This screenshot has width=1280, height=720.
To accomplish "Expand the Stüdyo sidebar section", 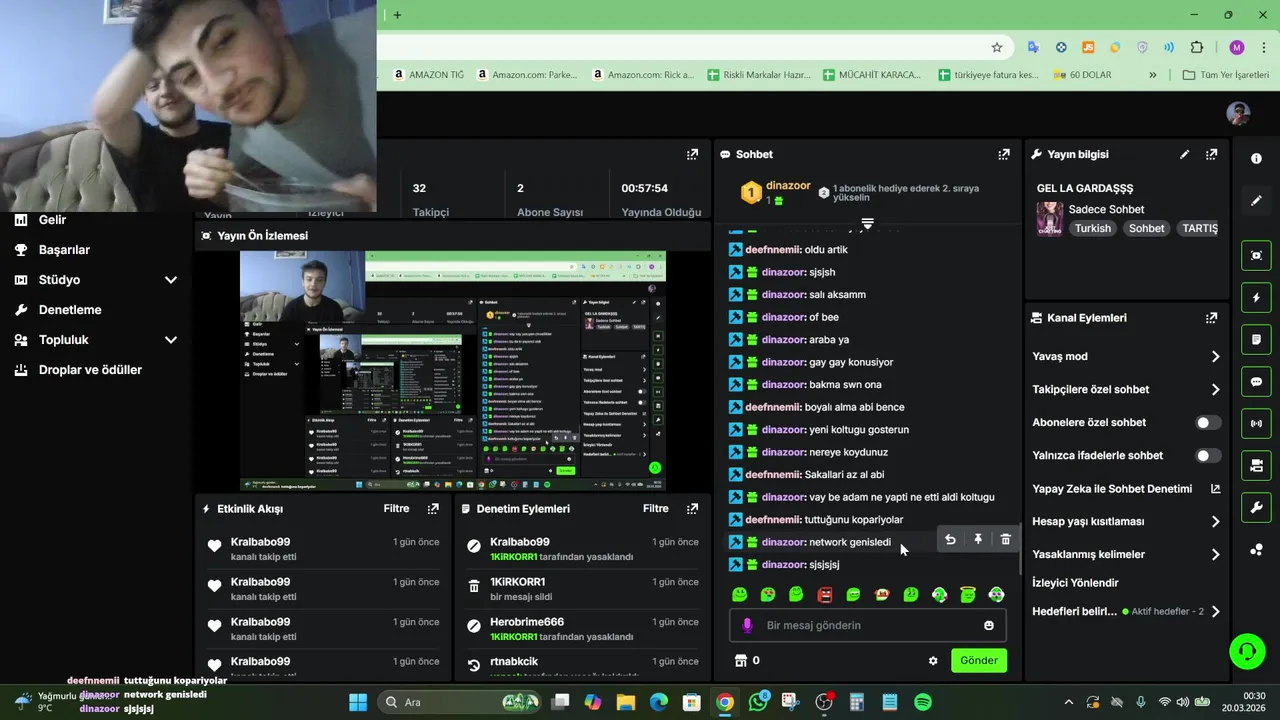I will click(x=170, y=280).
